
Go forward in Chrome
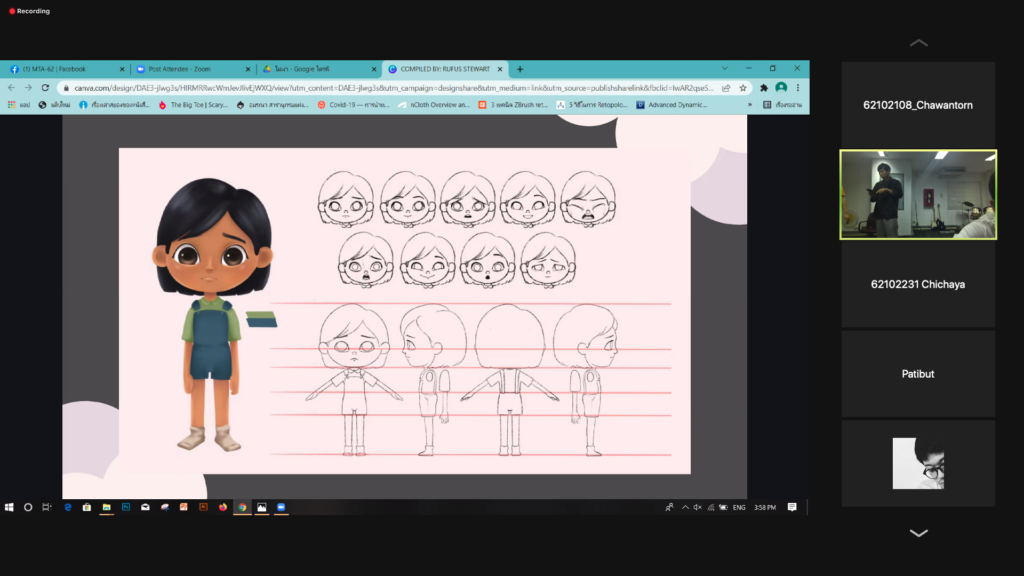28,88
